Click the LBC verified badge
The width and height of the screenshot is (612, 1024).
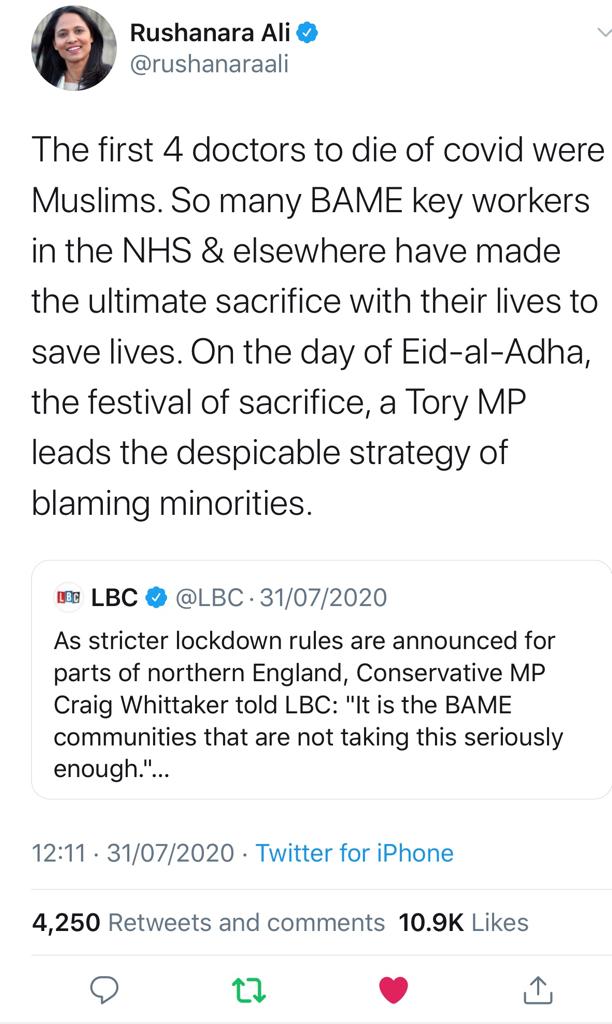tap(156, 598)
